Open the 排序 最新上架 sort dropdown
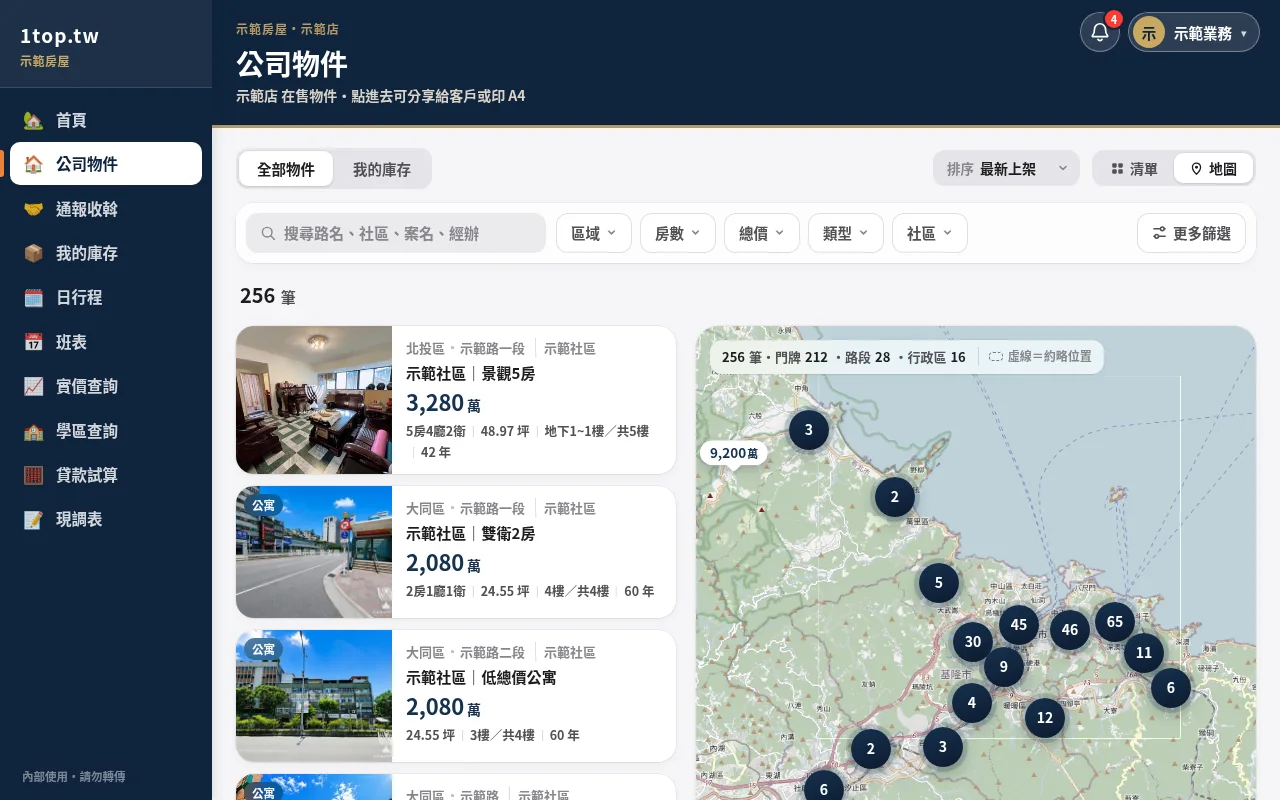 pyautogui.click(x=1006, y=169)
